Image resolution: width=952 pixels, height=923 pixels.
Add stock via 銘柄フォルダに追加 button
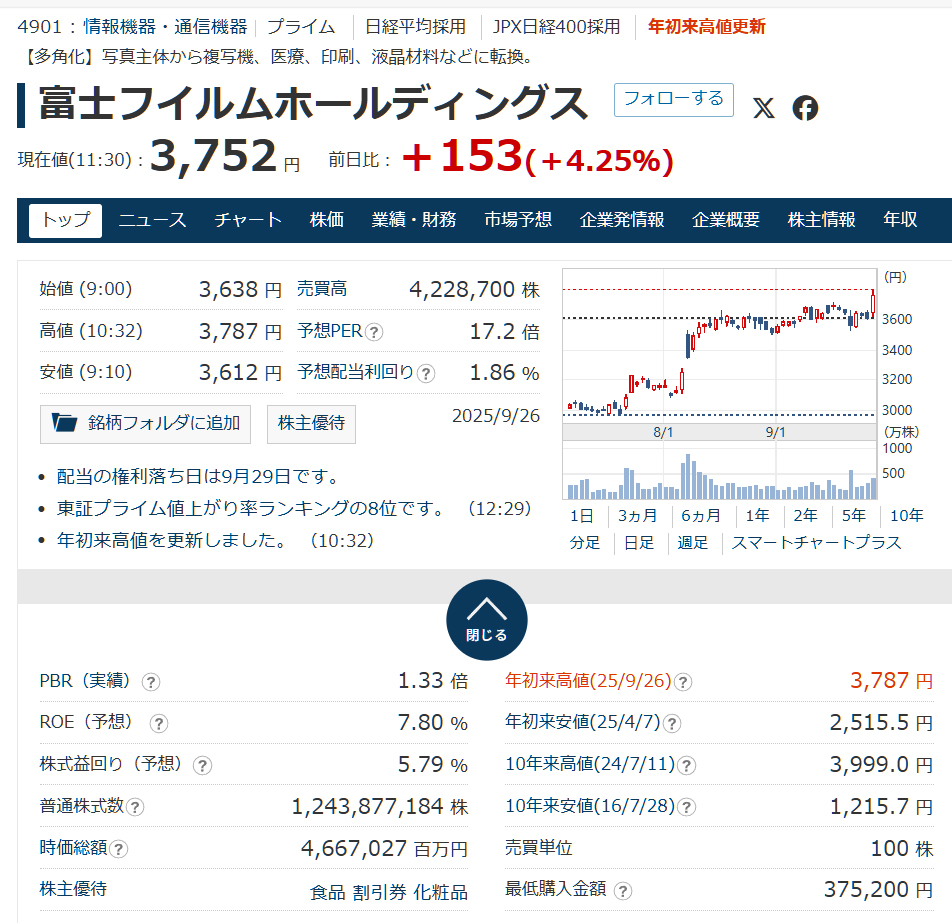[x=145, y=423]
